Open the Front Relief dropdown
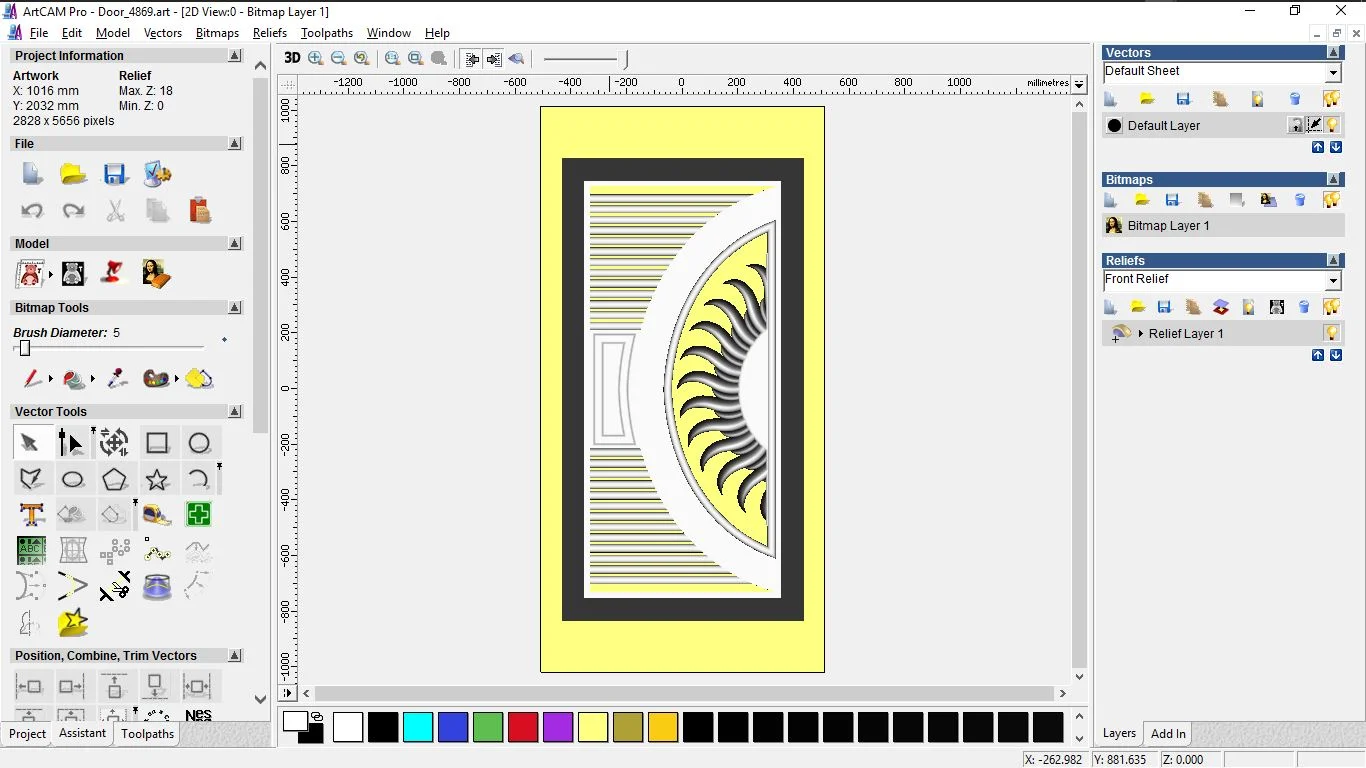 [1333, 281]
